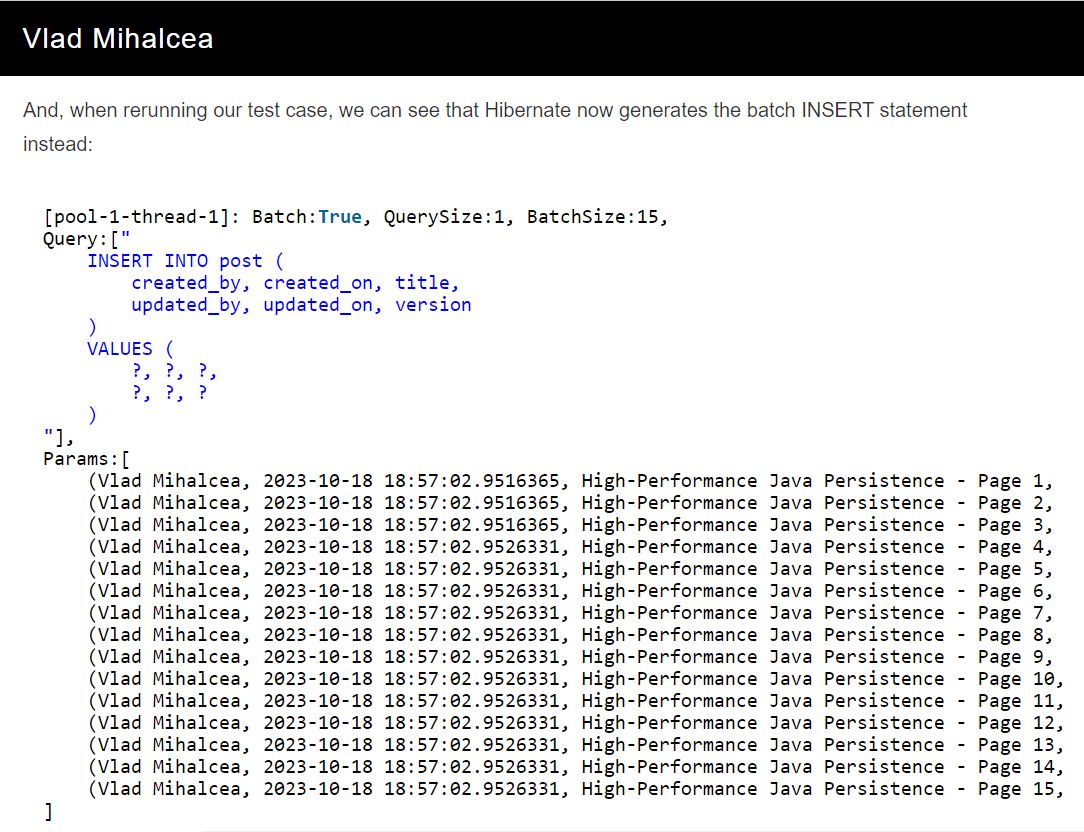The width and height of the screenshot is (1084, 832).
Task: Click the title column name
Action: 422,283
